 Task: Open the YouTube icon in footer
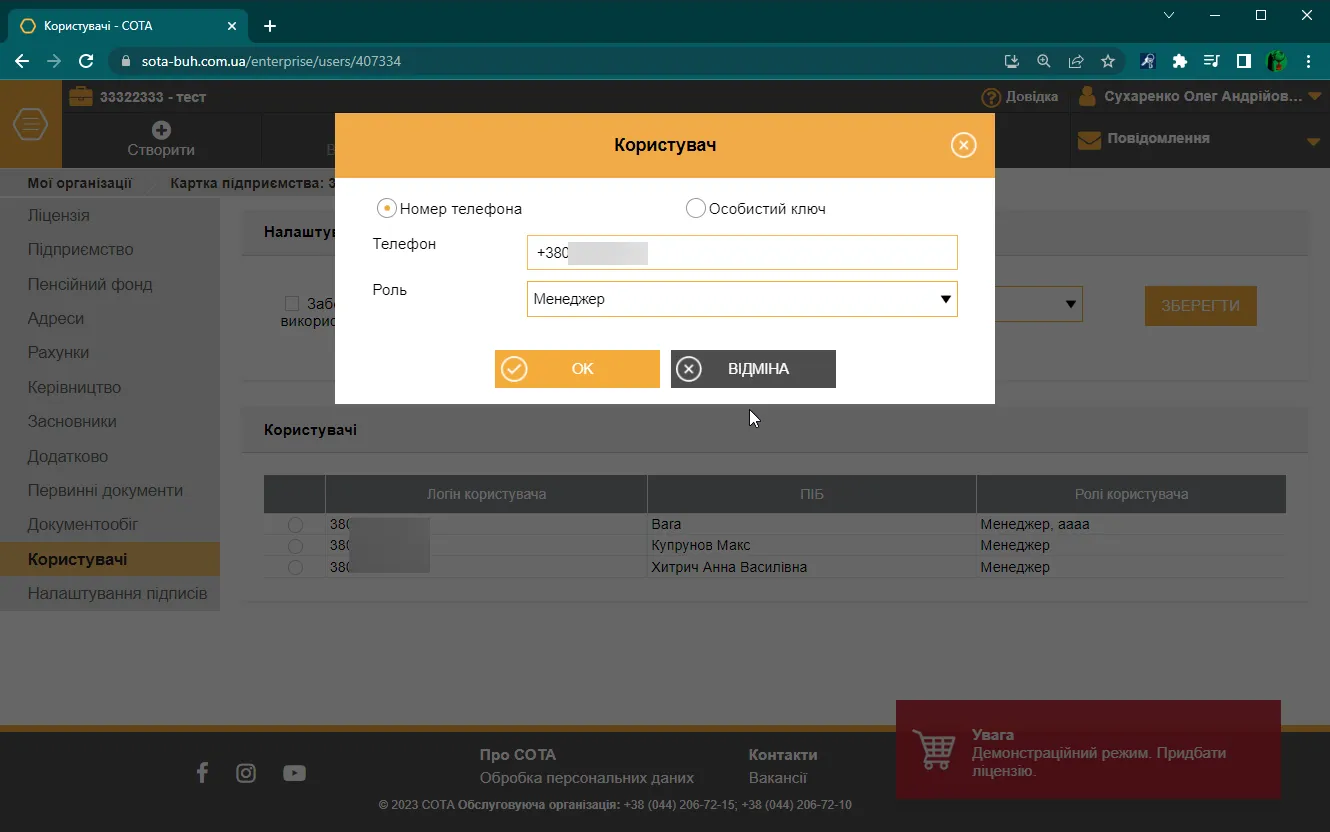click(x=294, y=773)
